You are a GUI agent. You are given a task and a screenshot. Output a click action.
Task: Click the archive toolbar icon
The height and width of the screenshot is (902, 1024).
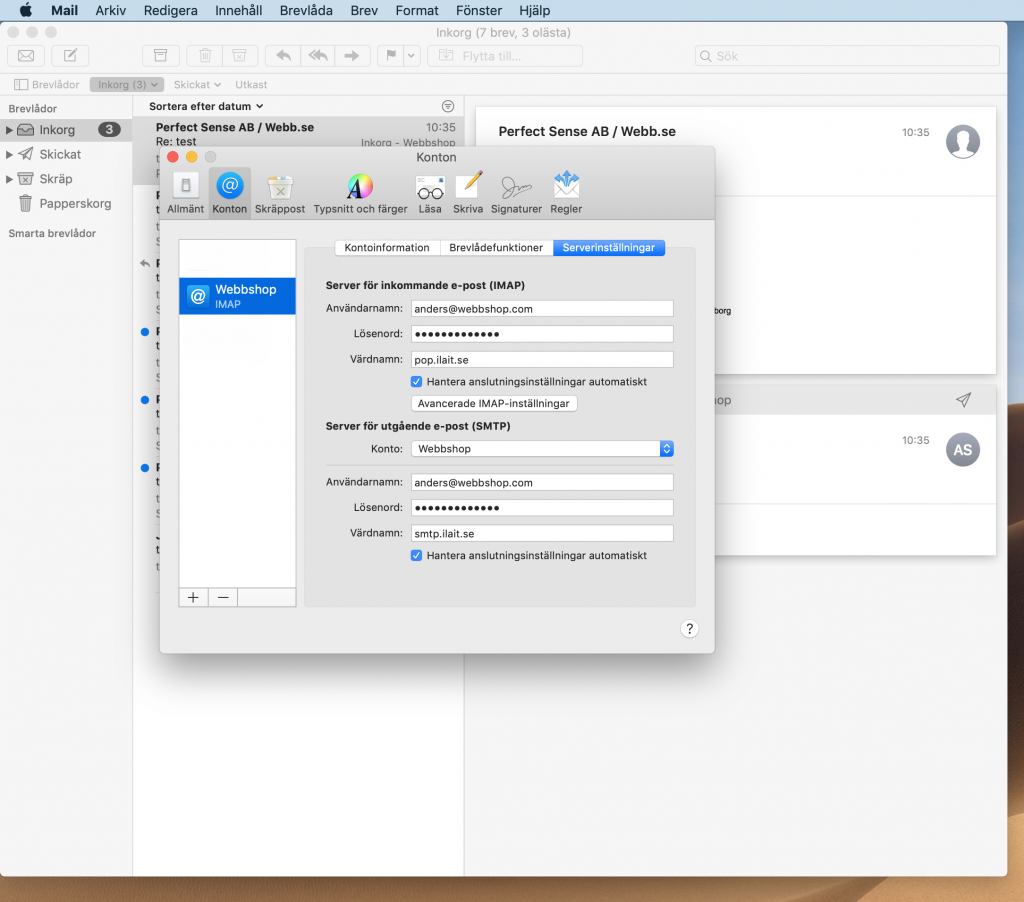(x=161, y=56)
